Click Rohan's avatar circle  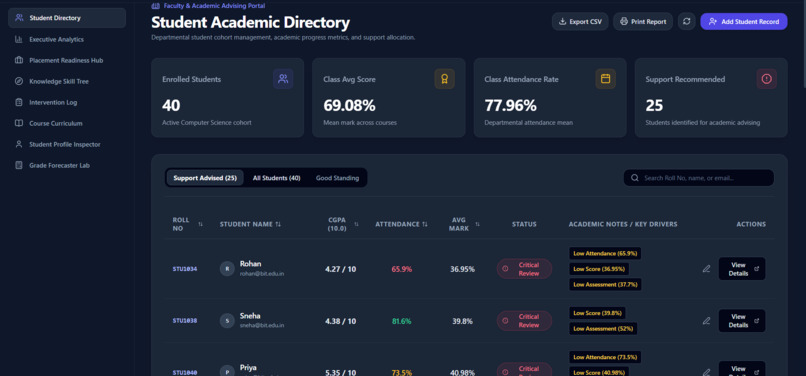click(227, 268)
